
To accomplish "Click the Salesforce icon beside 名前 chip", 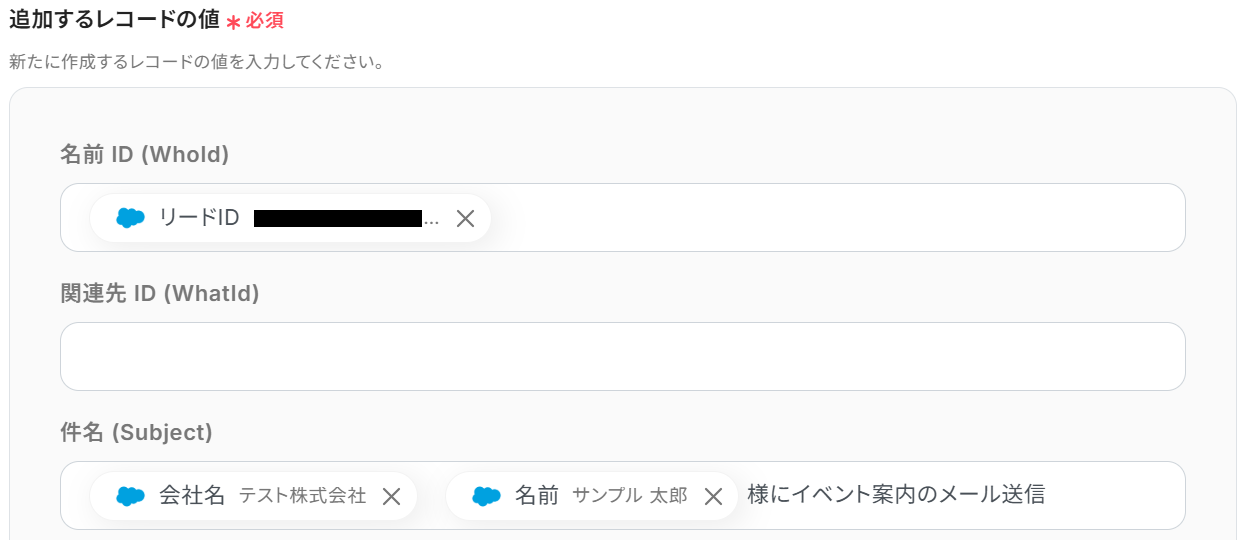I will tap(487, 496).
